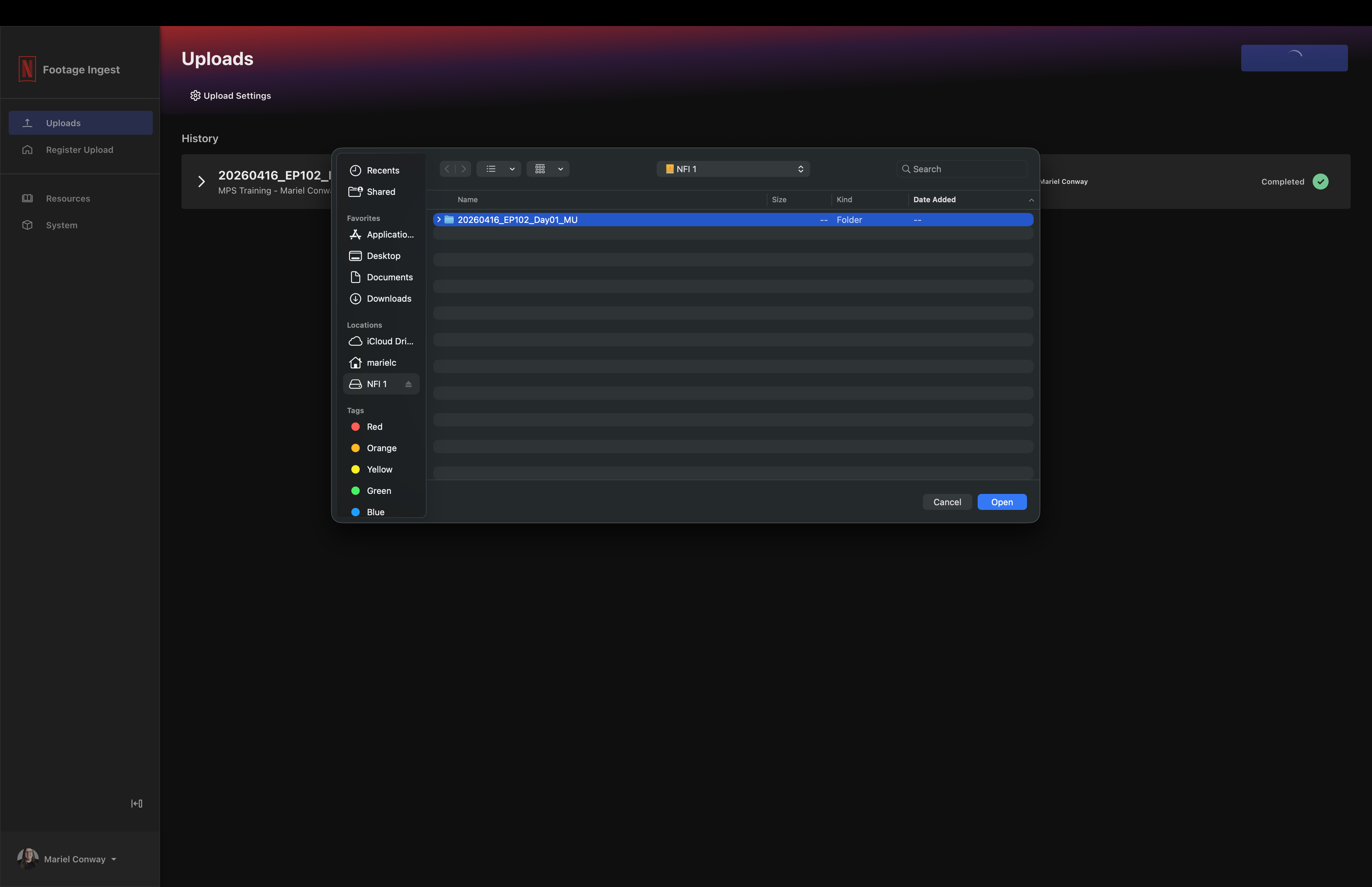Click Mariel Conway's avatar photo
The height and width of the screenshot is (887, 1372).
(x=28, y=859)
